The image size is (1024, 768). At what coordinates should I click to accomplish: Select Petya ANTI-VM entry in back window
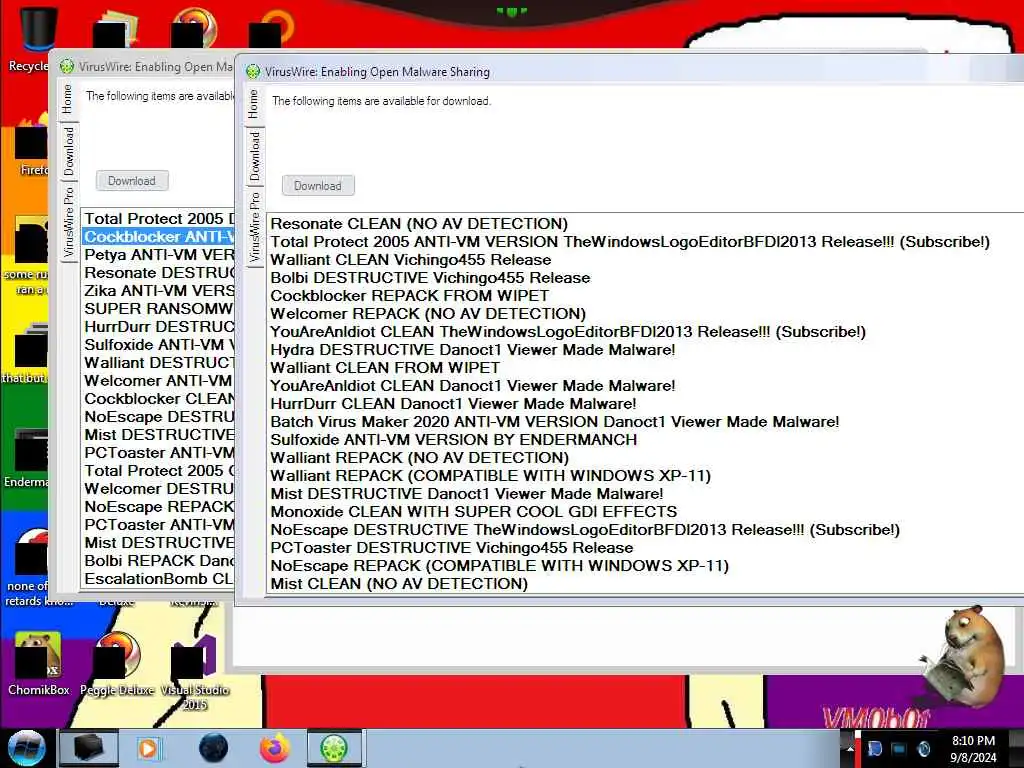[159, 255]
